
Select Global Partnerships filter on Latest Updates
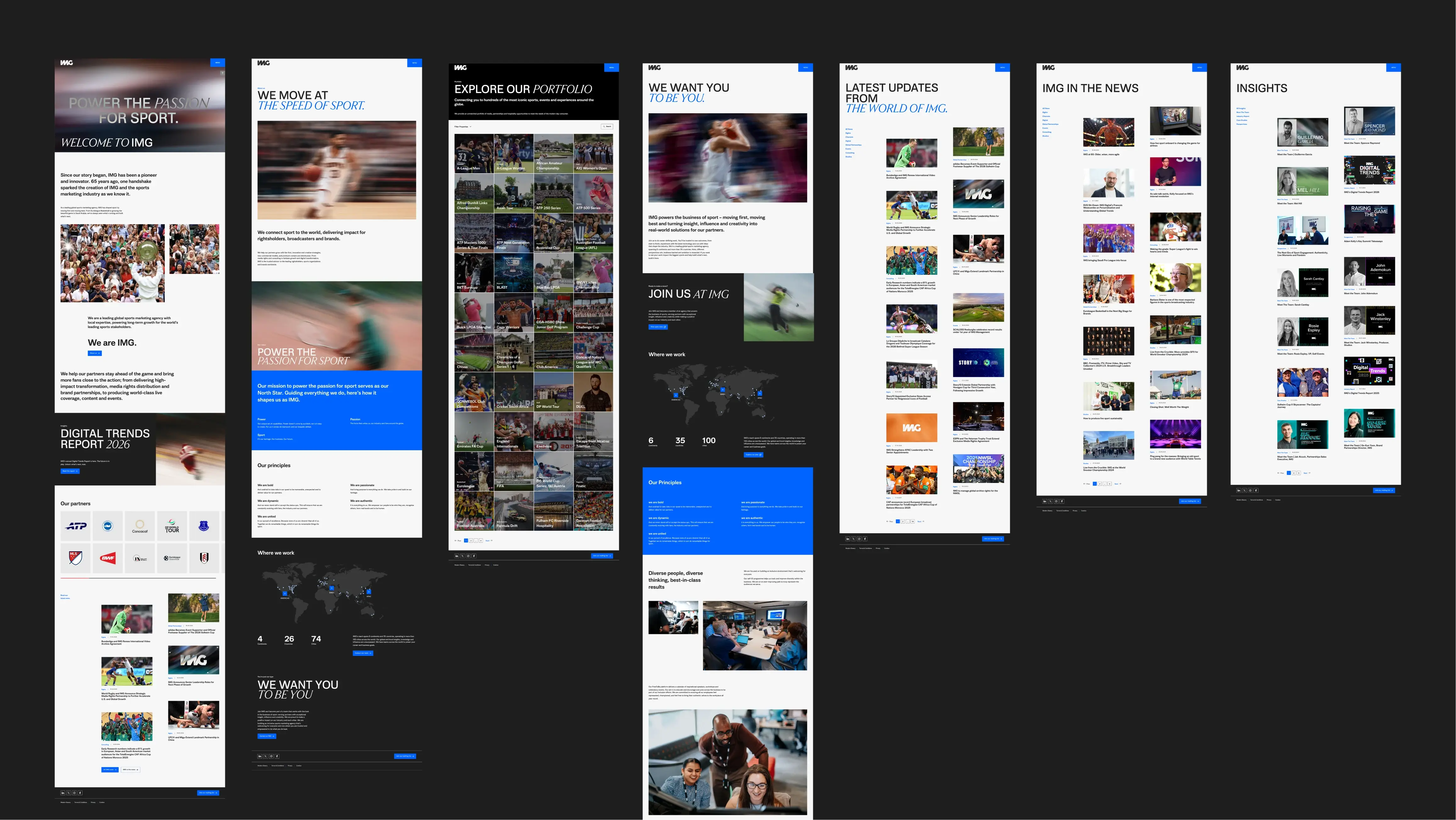854,145
